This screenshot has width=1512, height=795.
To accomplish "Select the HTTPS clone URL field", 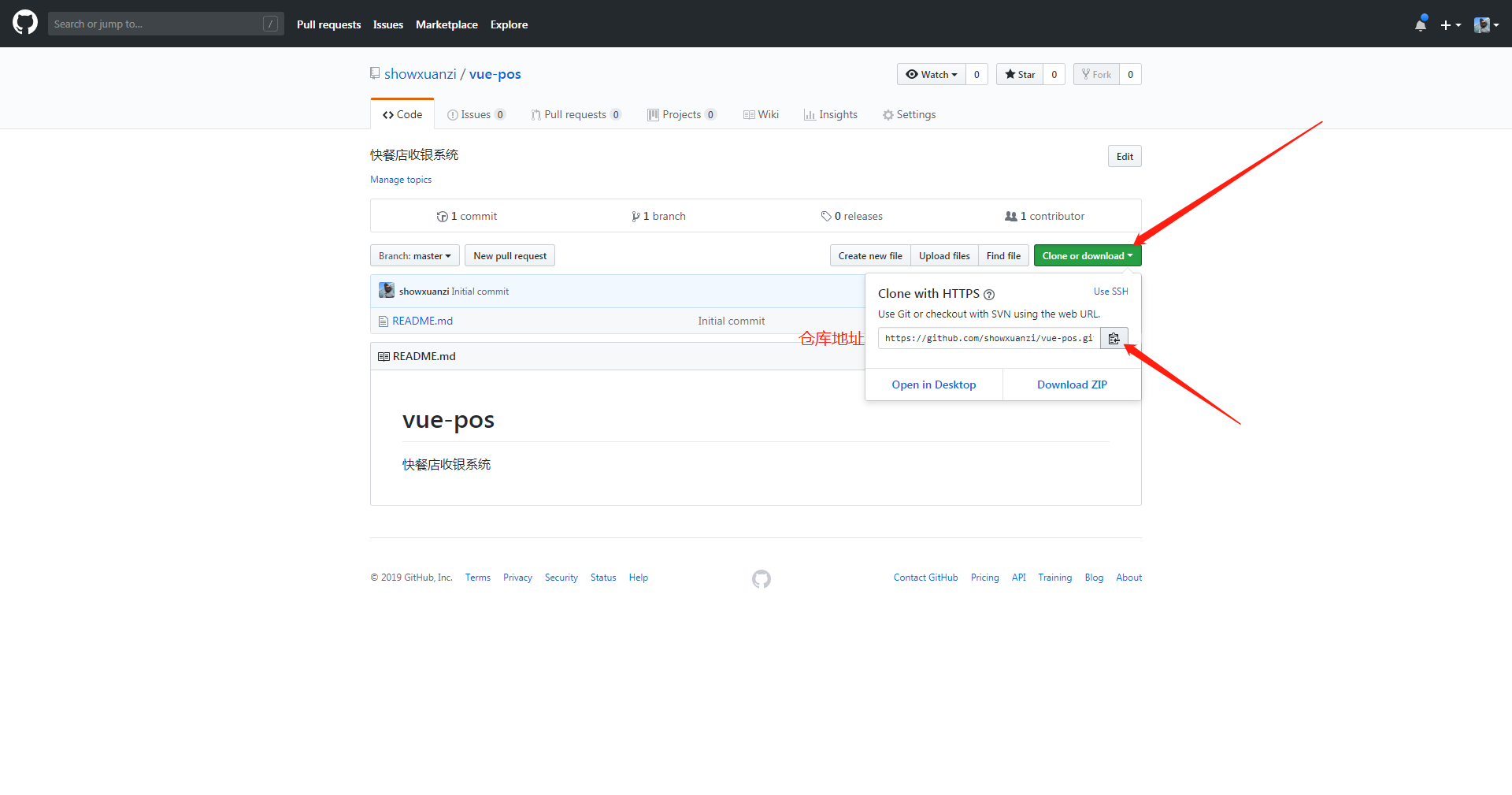I will pos(989,338).
